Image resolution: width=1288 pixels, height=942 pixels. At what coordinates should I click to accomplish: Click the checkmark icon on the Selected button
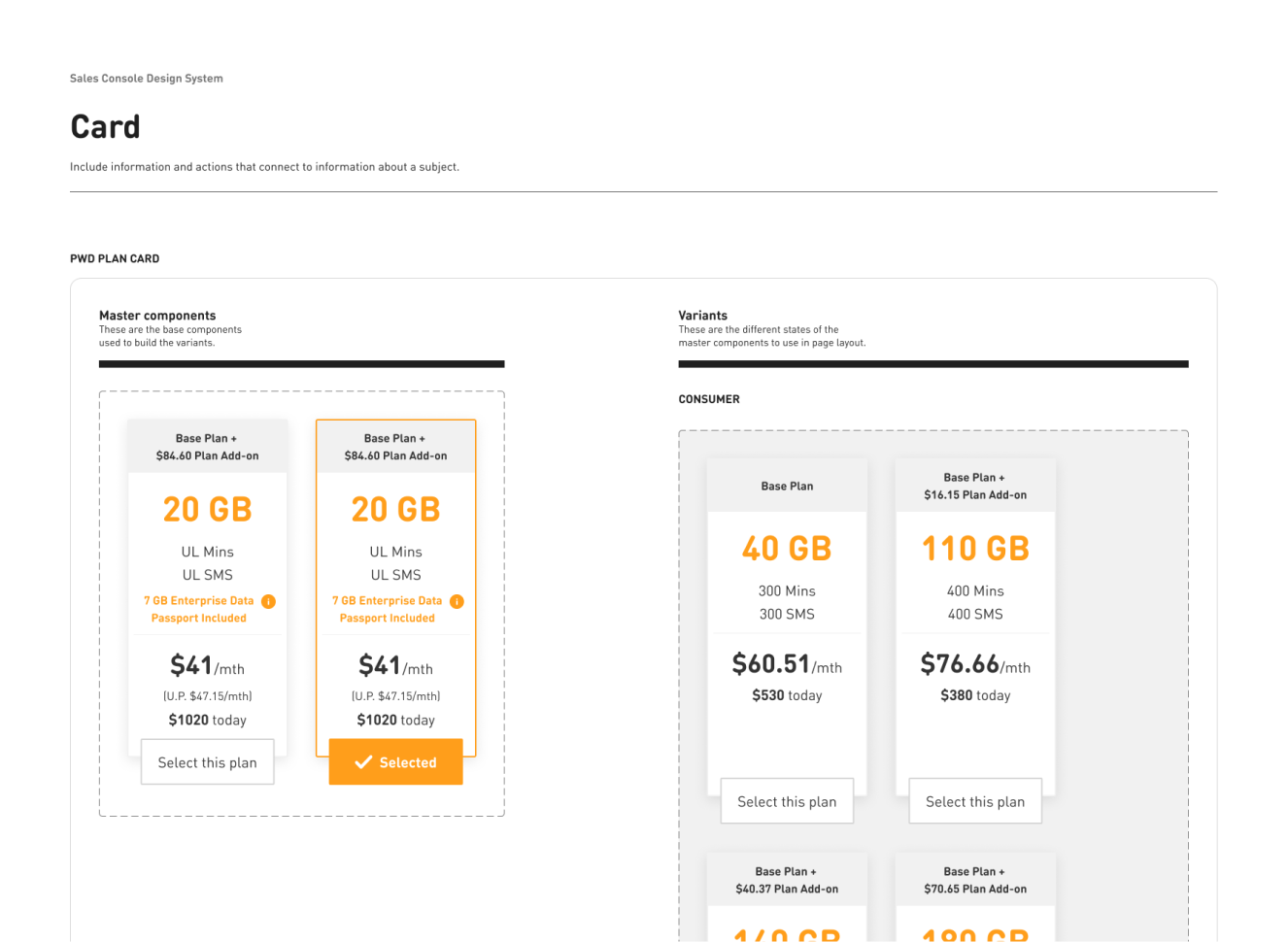click(x=363, y=762)
